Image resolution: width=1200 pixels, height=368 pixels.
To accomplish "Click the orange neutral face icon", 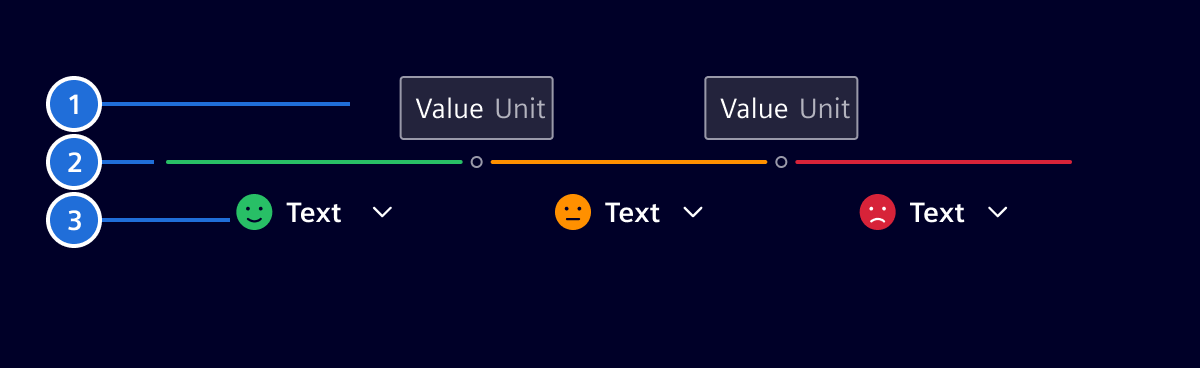I will pyautogui.click(x=573, y=212).
